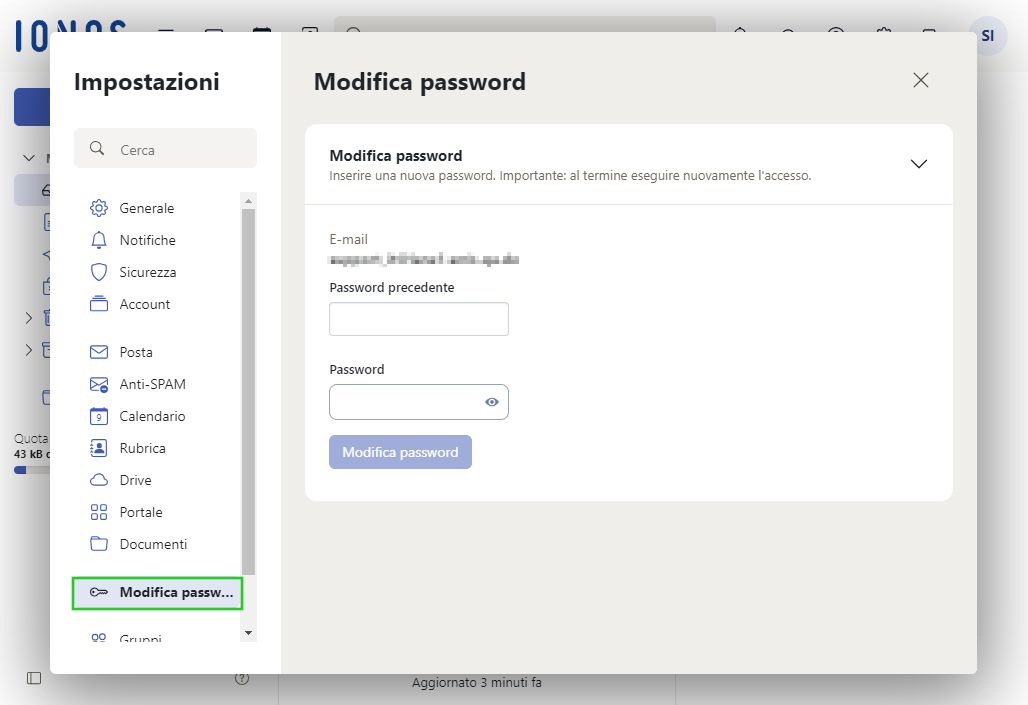Select Posta in settings menu
The width and height of the screenshot is (1028, 705).
click(x=136, y=352)
